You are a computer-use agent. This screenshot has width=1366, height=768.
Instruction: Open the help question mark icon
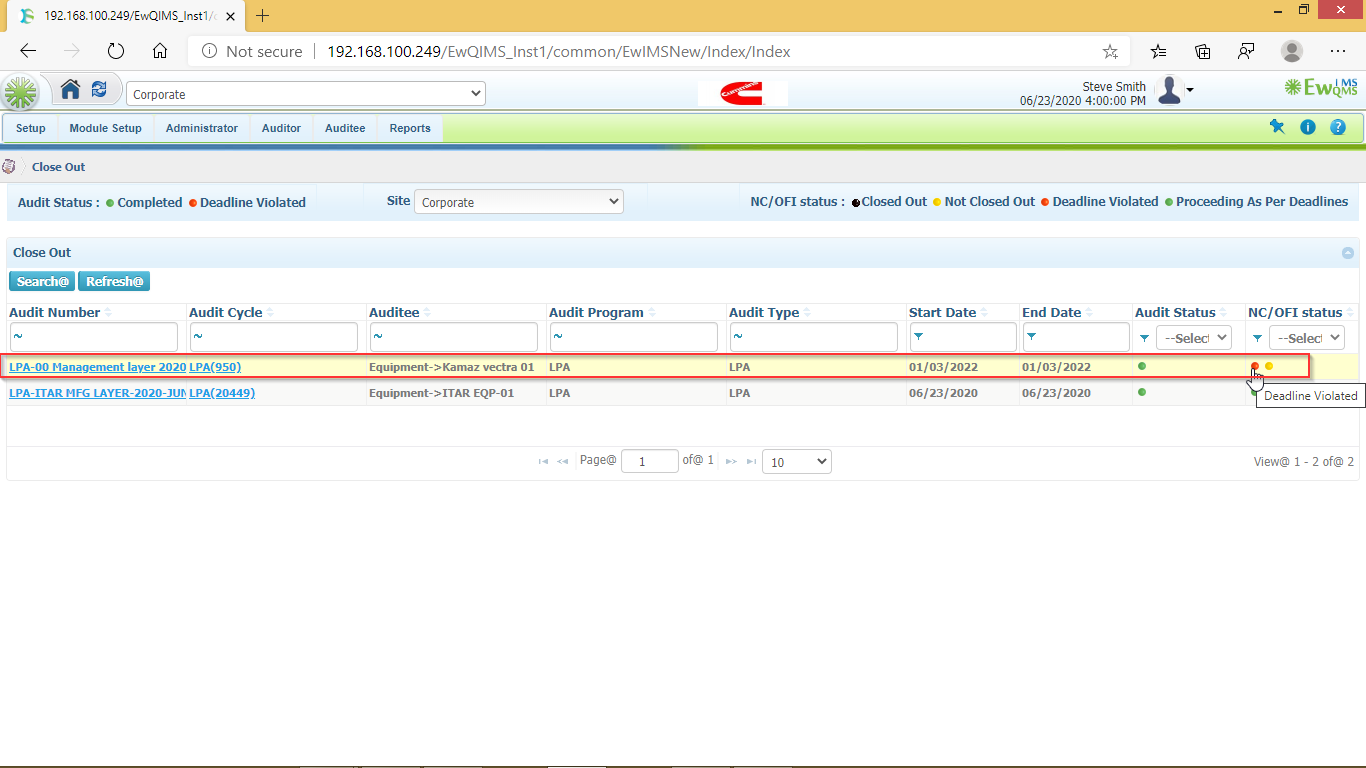[x=1338, y=127]
